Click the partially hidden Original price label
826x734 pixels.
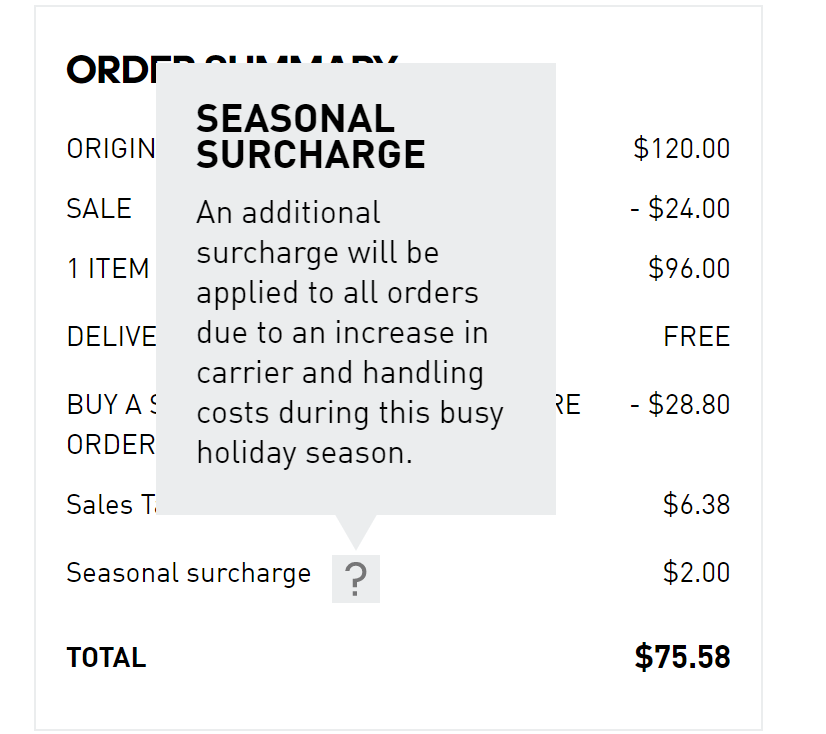pos(111,149)
